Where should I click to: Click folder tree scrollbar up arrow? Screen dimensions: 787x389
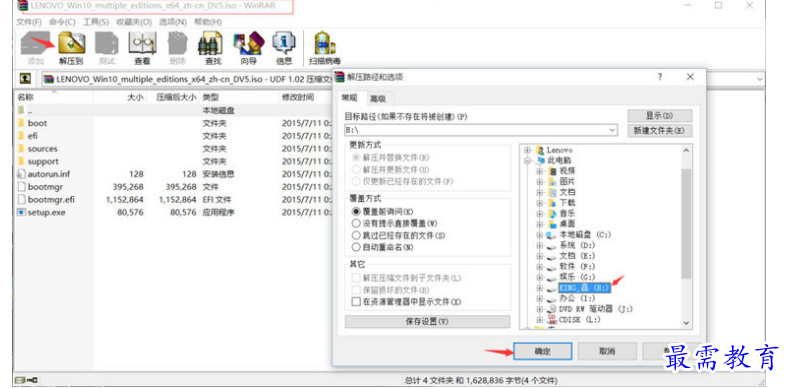point(686,150)
